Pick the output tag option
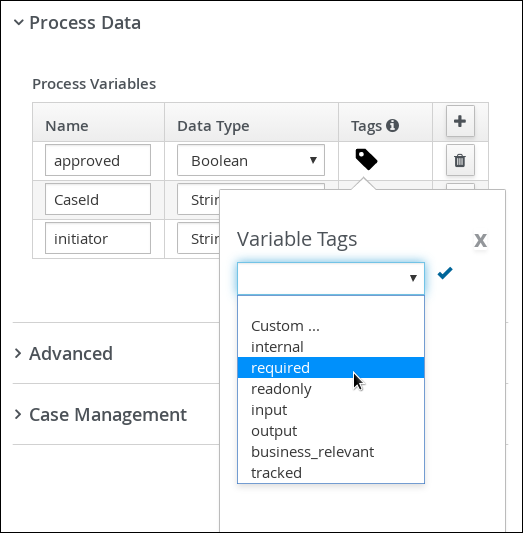Screen dimensions: 523x533 click(331, 431)
